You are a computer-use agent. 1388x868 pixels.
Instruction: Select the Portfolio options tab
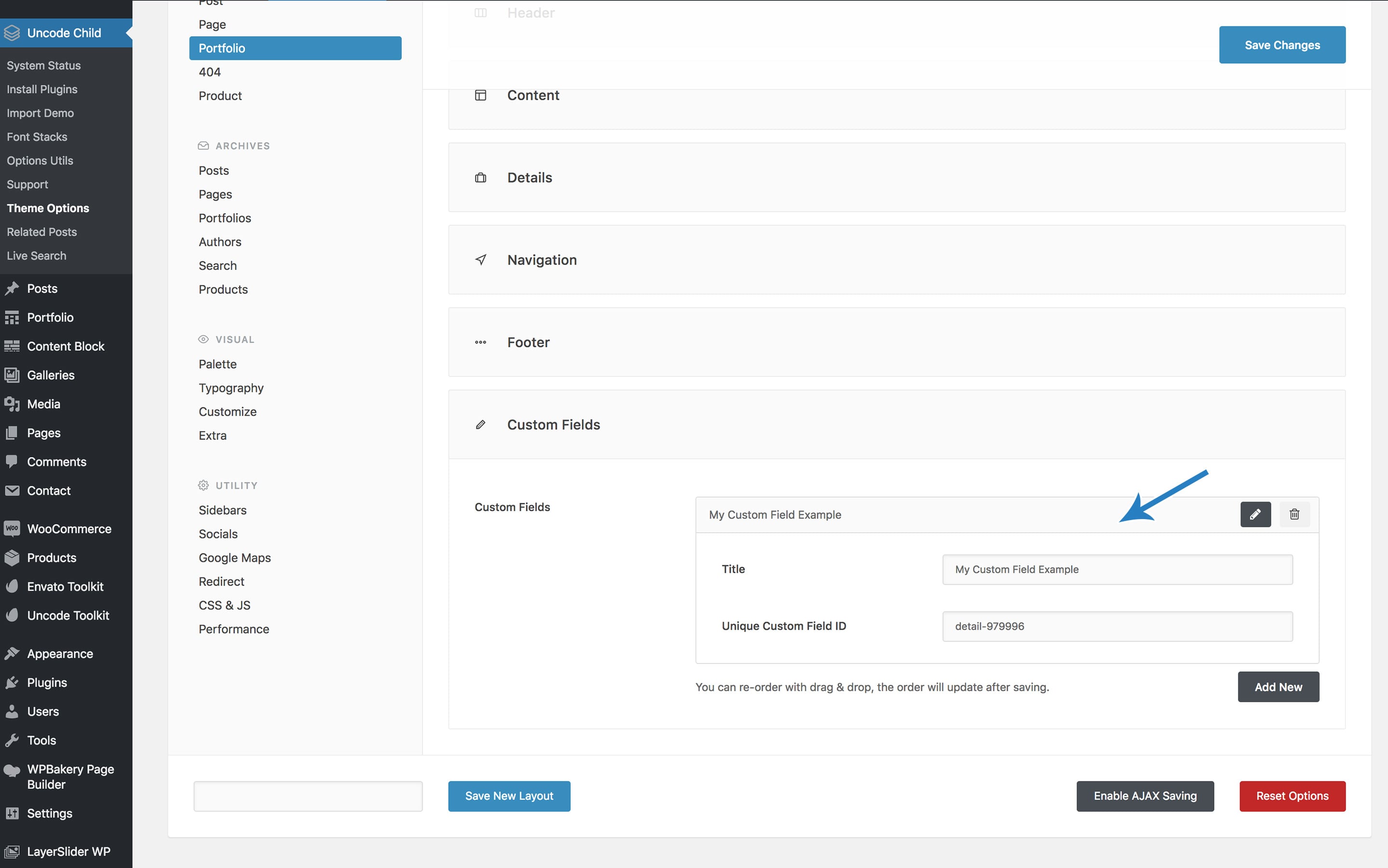[x=295, y=48]
